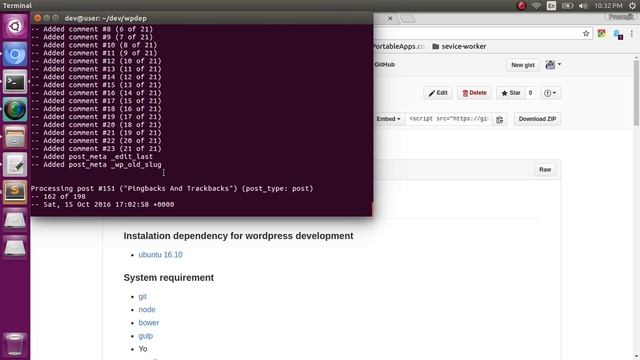Open the clock showing 10:32 PM

608,6
